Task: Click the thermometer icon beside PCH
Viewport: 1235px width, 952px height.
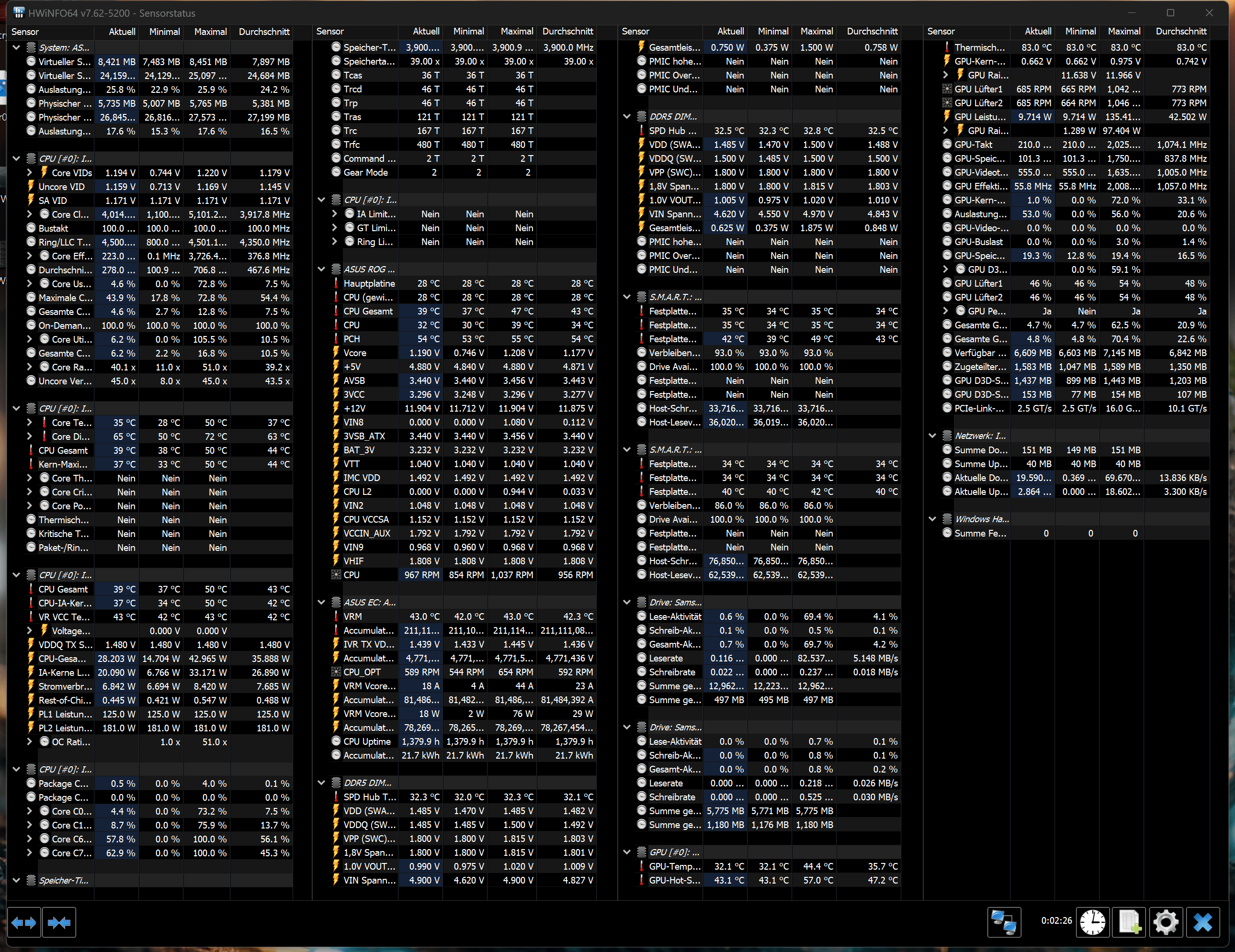Action: 336,338
